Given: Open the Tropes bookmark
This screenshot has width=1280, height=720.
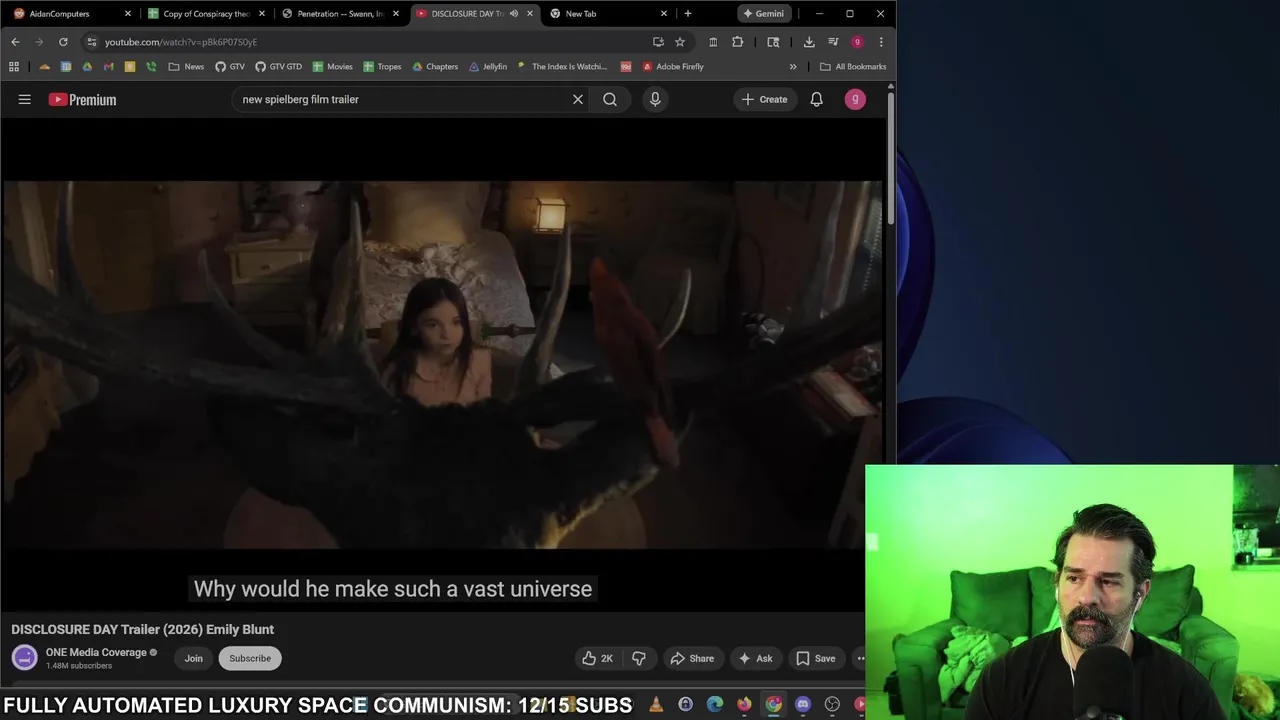Looking at the screenshot, I should click(x=382, y=67).
